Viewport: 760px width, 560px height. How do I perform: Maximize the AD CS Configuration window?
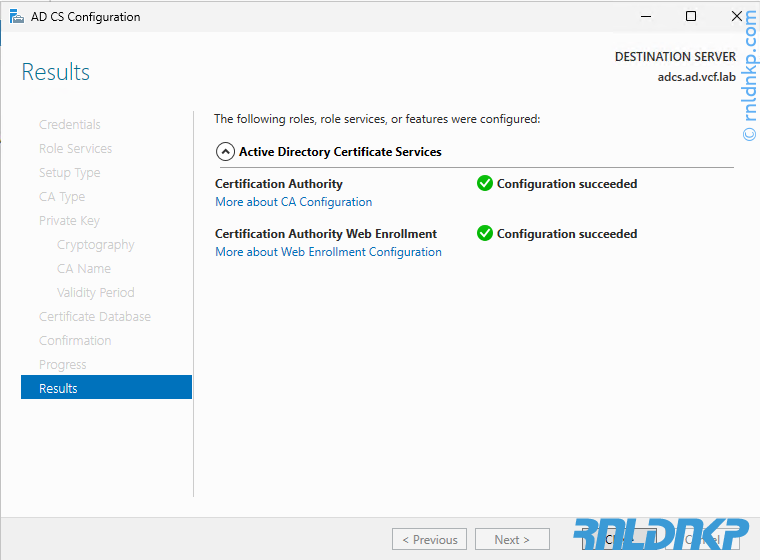pyautogui.click(x=690, y=17)
